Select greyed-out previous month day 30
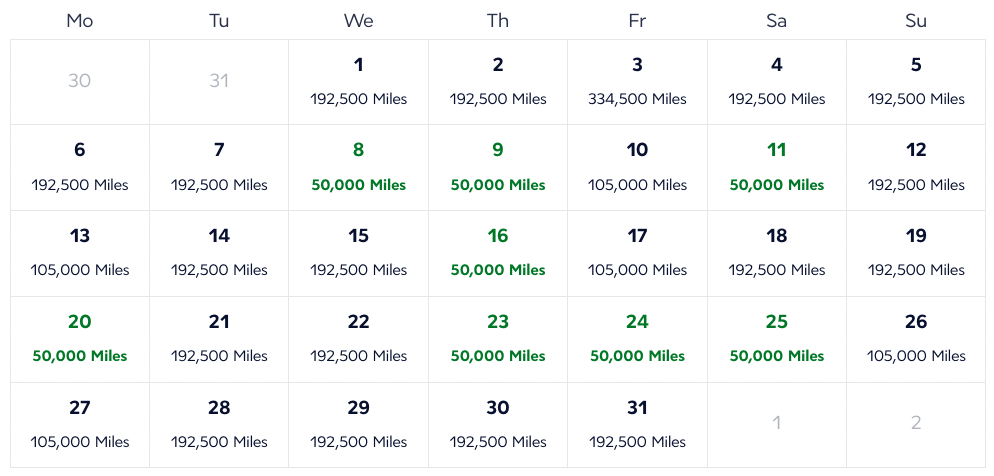Viewport: 994px width, 476px height. pos(80,82)
